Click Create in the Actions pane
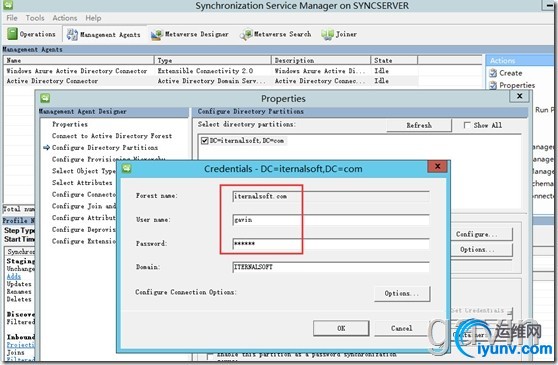The image size is (558, 365). 510,73
